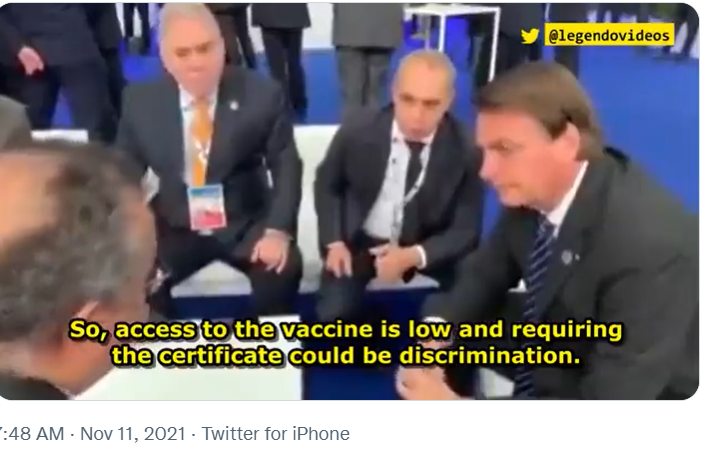Click the yellow @legendovideos watermark label
714x466 pixels.
[x=609, y=36]
